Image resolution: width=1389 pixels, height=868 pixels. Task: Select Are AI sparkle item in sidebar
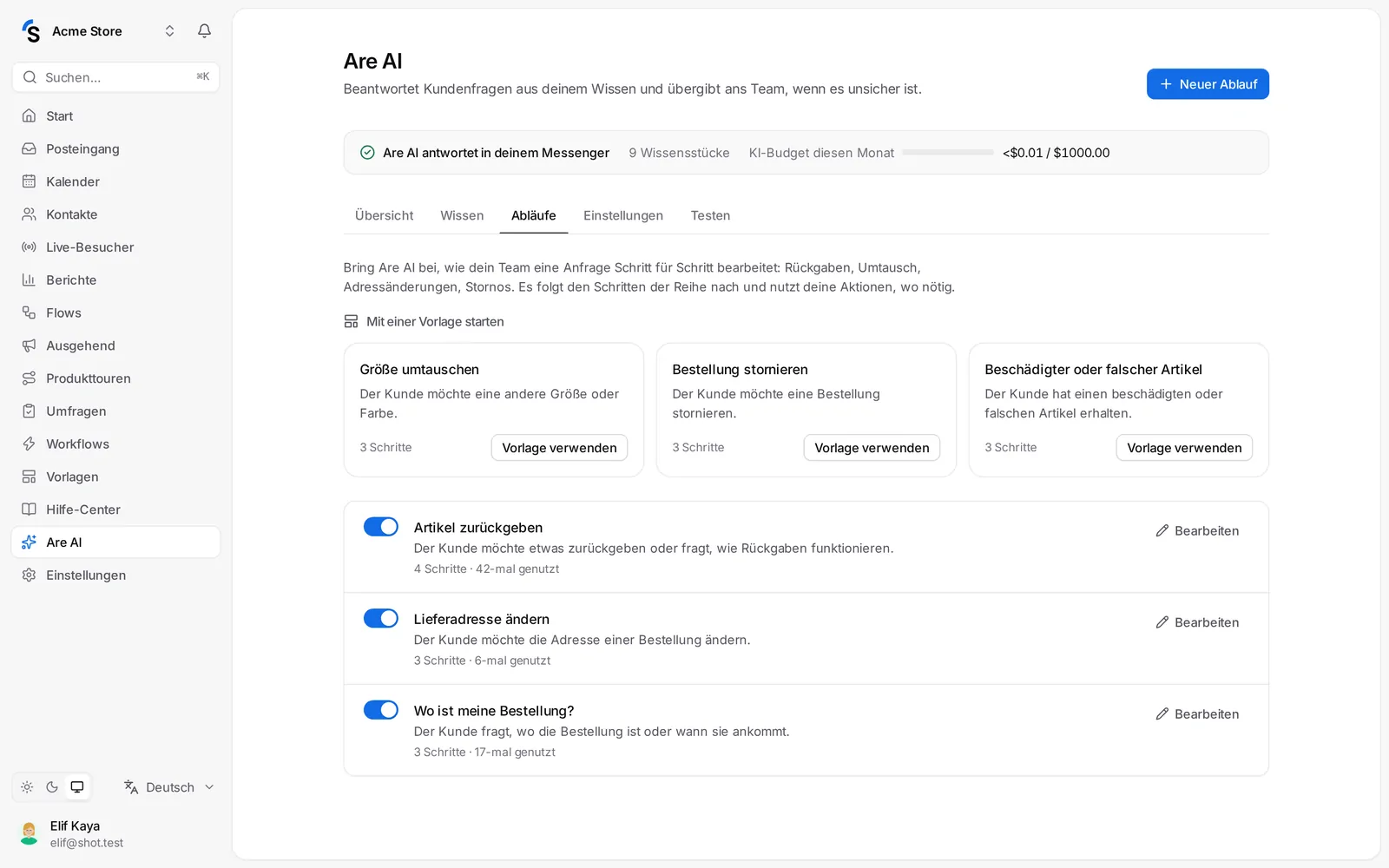tap(115, 542)
